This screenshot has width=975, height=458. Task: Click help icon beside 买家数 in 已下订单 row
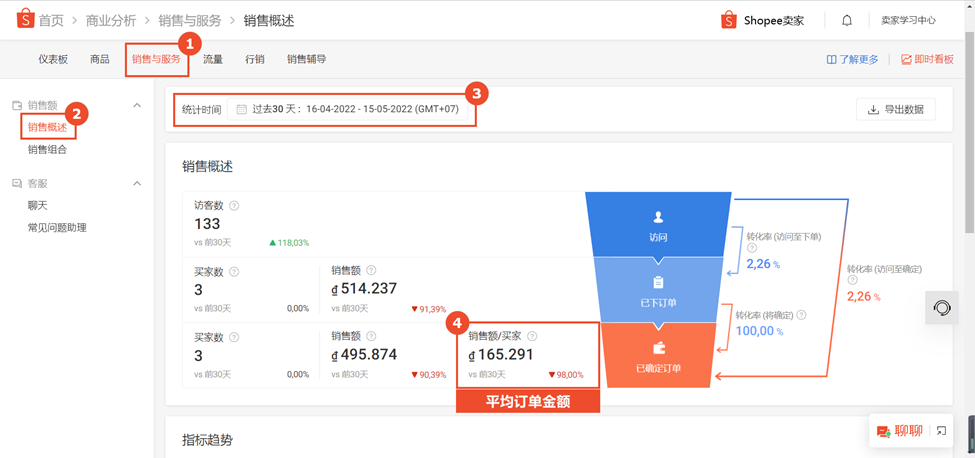(234, 272)
